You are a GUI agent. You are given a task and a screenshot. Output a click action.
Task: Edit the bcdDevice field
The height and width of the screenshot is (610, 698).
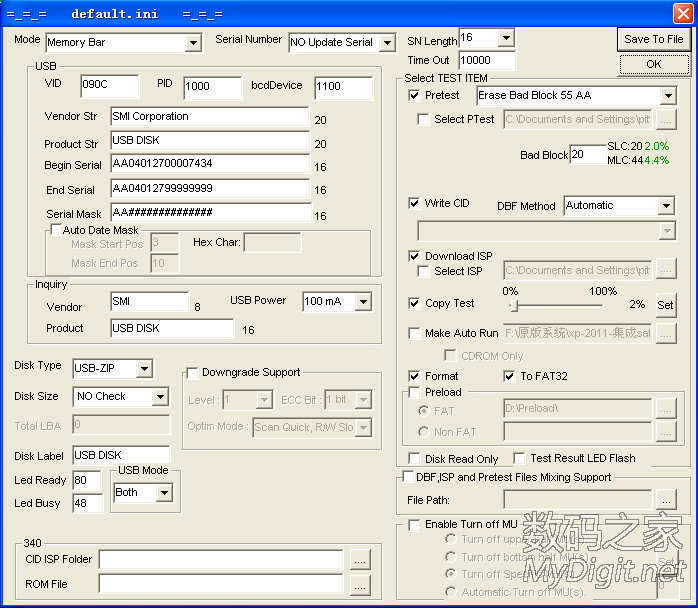tap(344, 87)
